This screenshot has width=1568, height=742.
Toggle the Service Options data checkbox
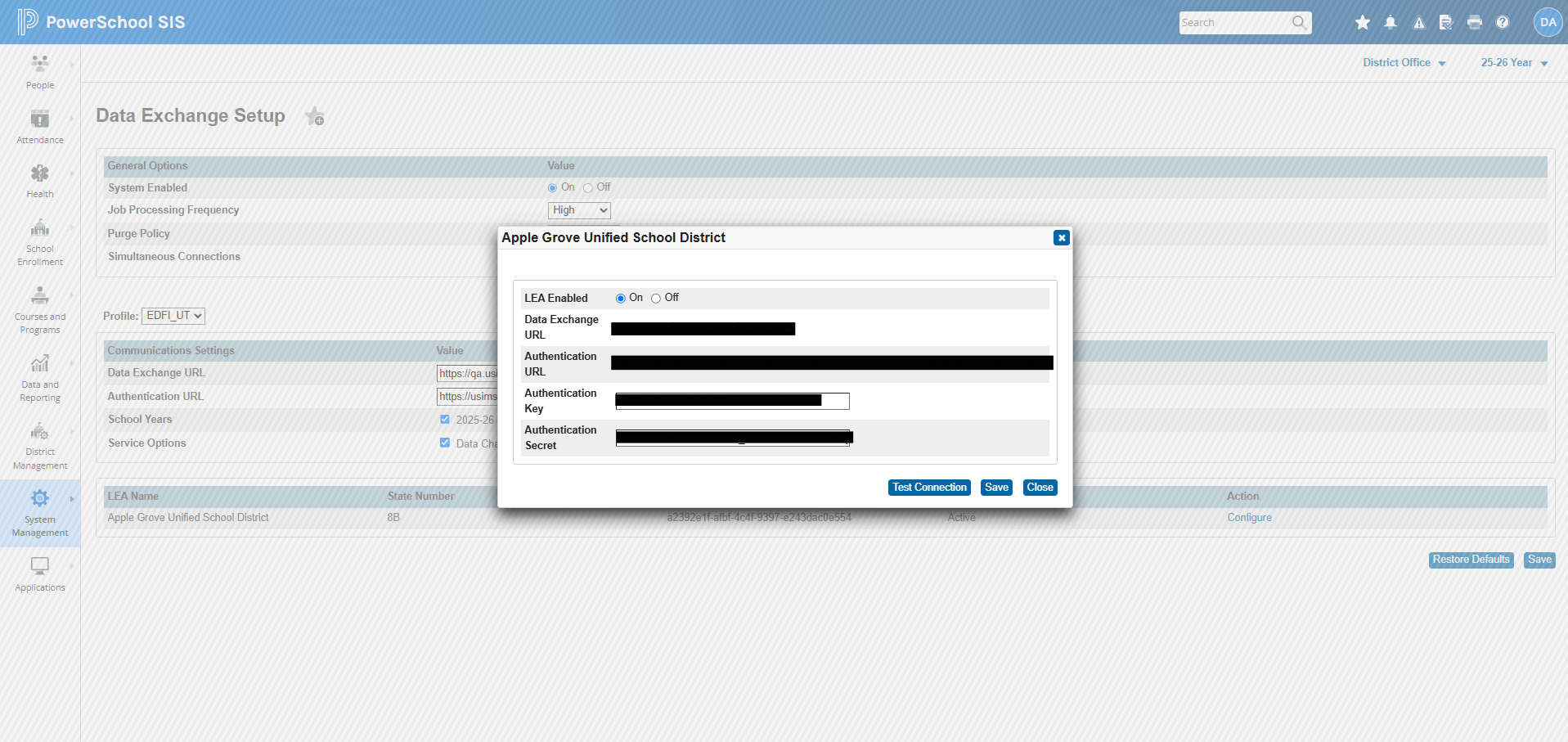point(445,443)
